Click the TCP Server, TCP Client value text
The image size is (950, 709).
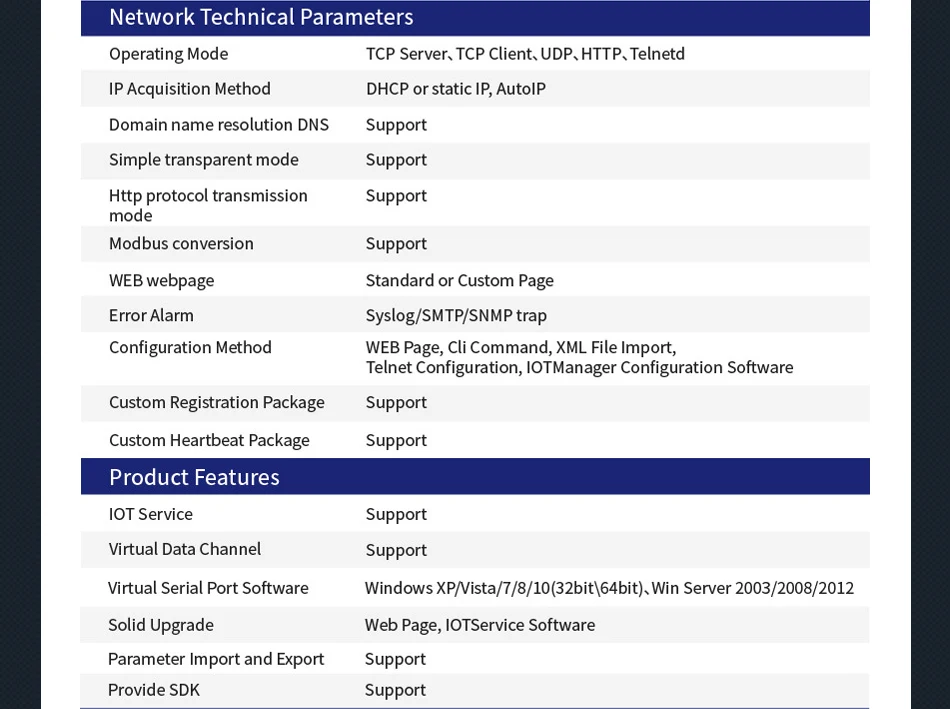tap(525, 54)
